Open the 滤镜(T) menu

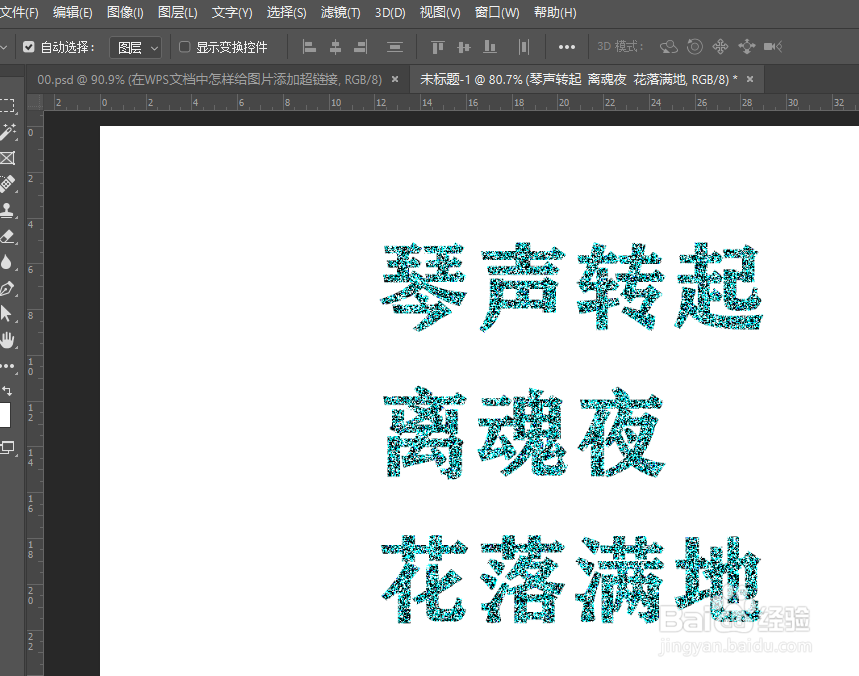coord(340,12)
